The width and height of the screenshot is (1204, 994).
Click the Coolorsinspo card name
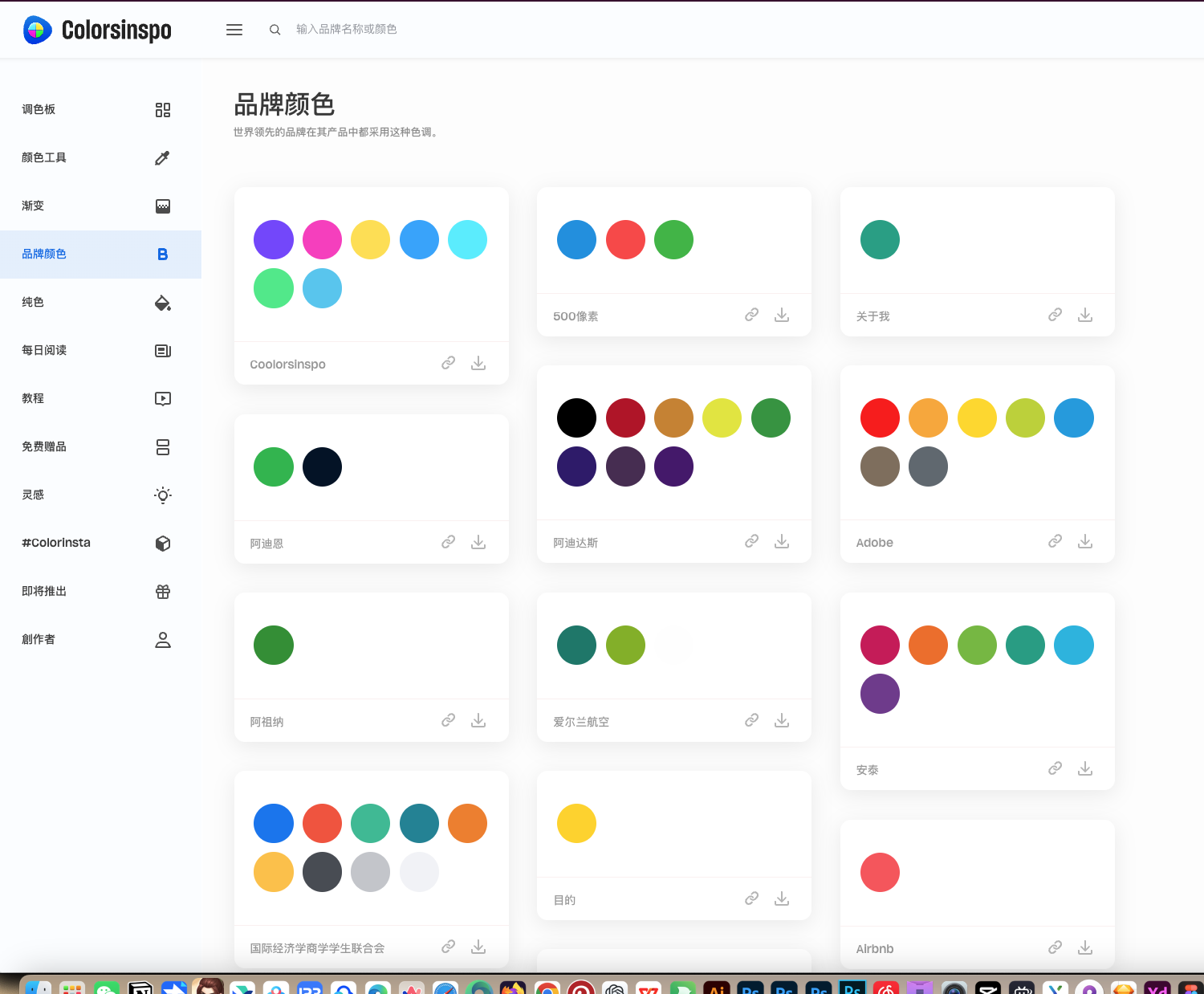tap(287, 365)
